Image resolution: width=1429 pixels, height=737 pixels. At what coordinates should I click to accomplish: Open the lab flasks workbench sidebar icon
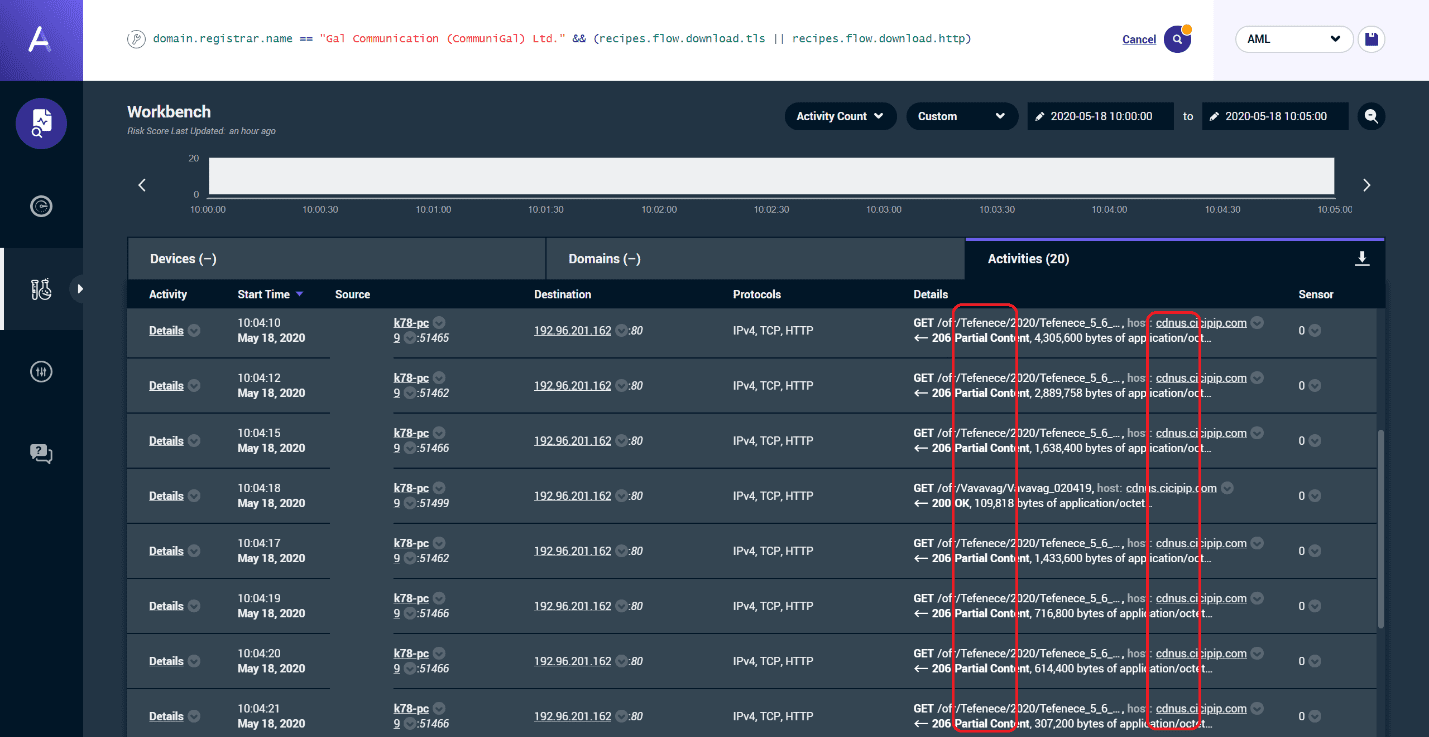[x=41, y=289]
